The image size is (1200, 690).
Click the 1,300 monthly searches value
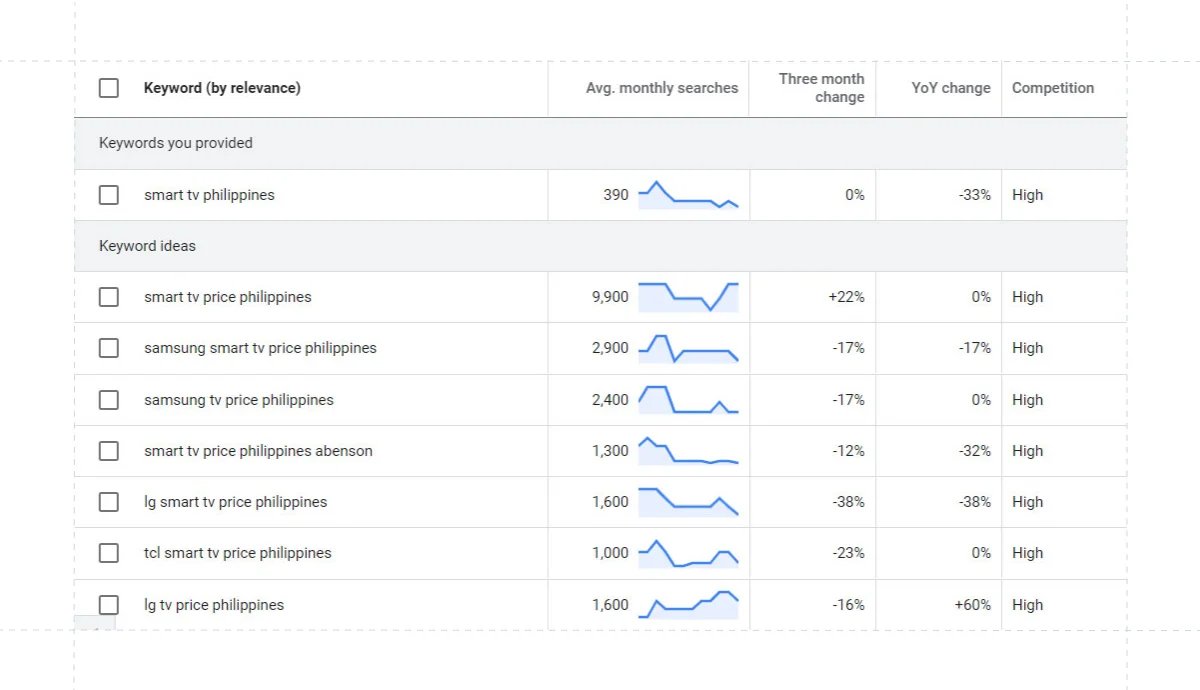click(610, 451)
